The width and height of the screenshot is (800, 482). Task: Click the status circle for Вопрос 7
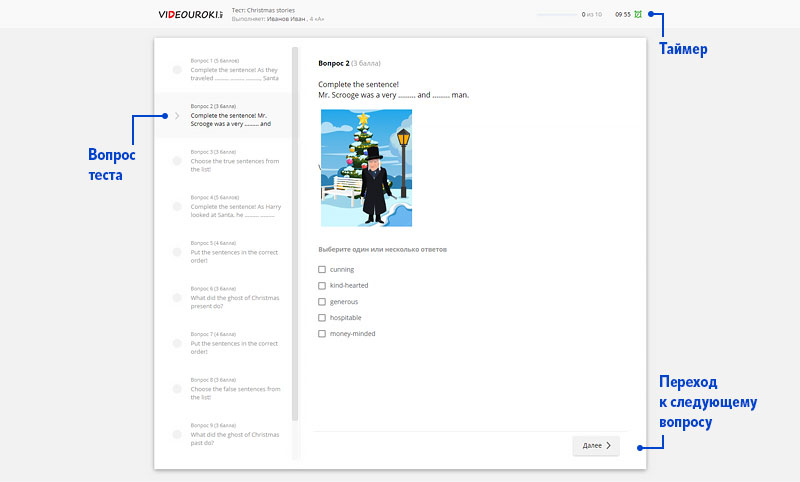pyautogui.click(x=177, y=343)
